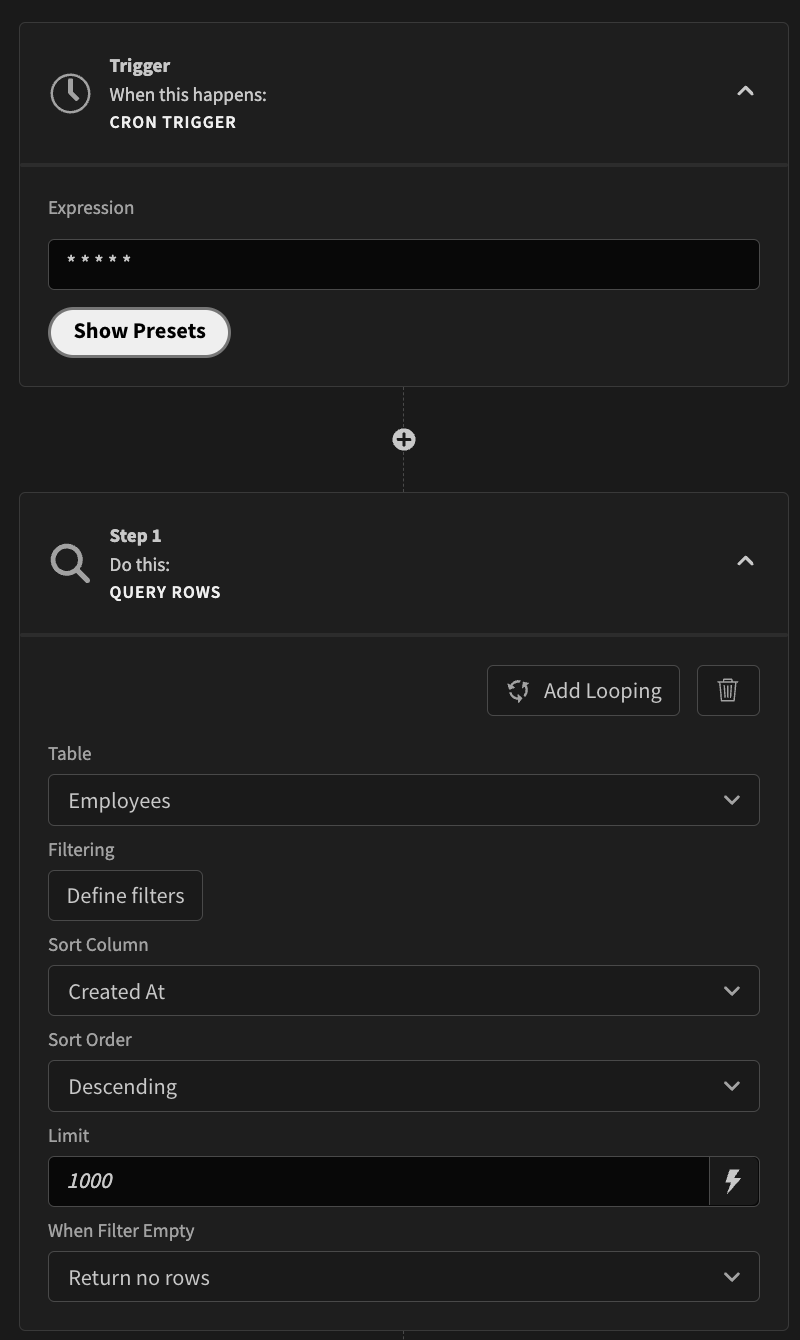Viewport: 800px width, 1340px height.
Task: Click the clock icon in the Trigger card
Action: [x=69, y=93]
